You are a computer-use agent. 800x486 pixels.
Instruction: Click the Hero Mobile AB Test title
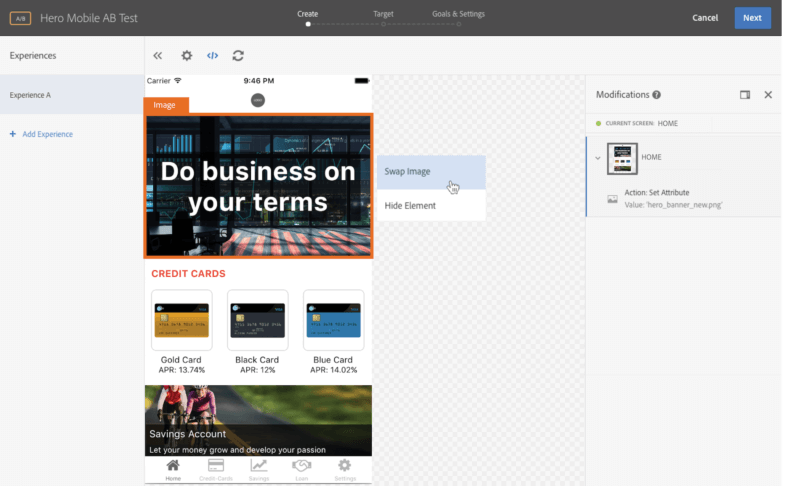click(89, 18)
